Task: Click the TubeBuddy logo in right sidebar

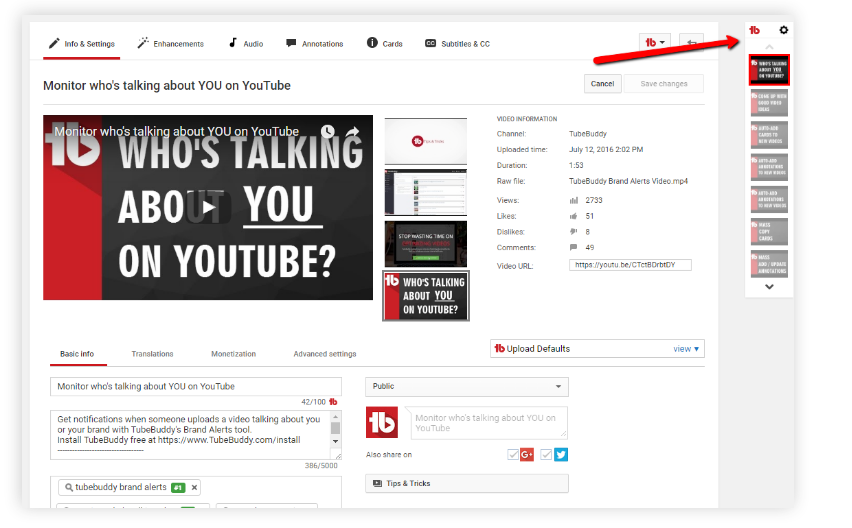Action: [x=755, y=30]
